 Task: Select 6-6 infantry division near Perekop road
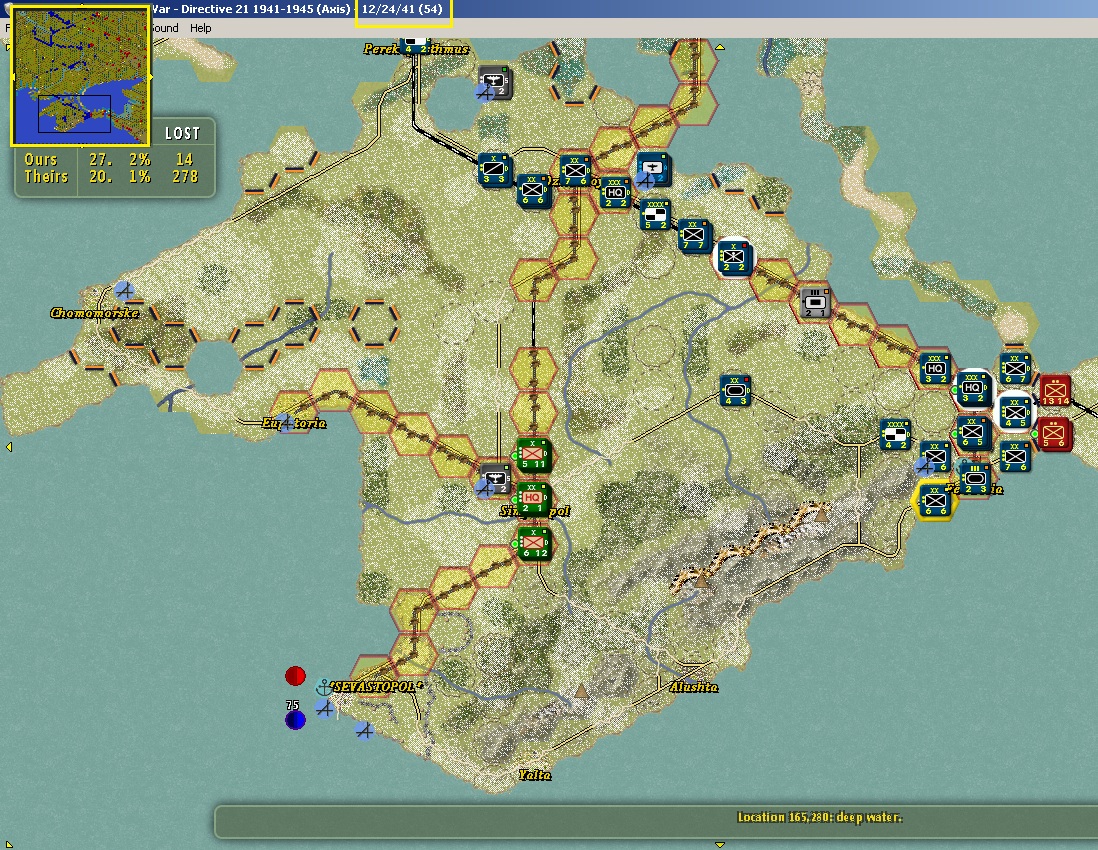pyautogui.click(x=534, y=190)
